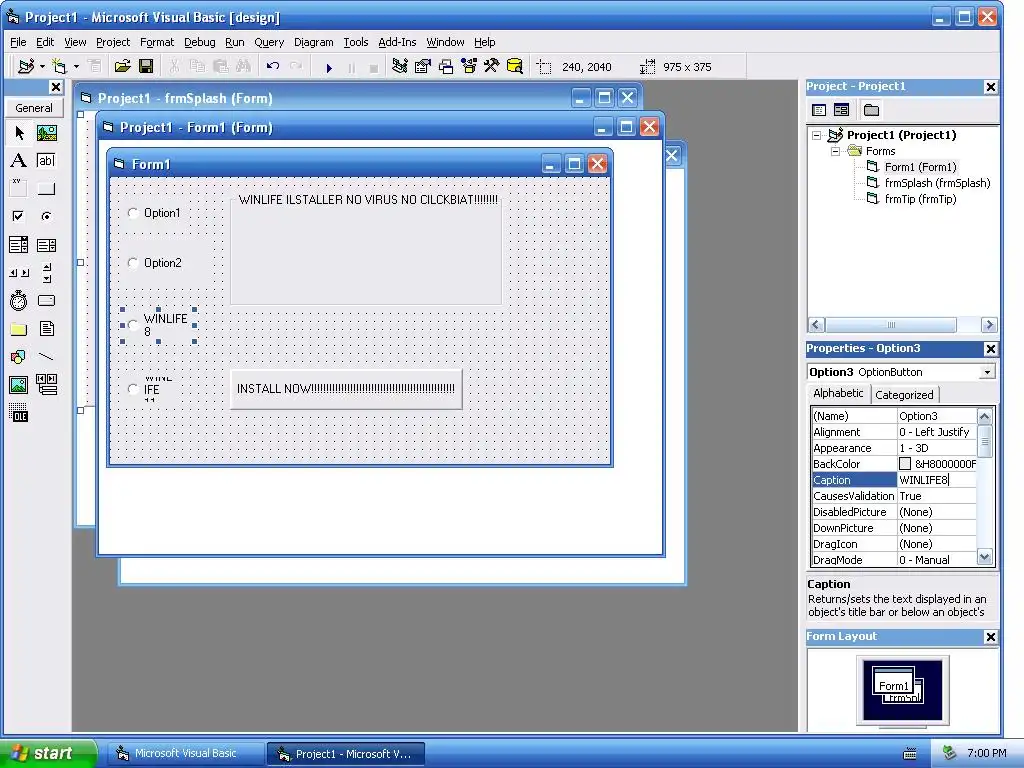Screen dimensions: 1024x768
Task: Click the Start (run) play icon
Action: click(329, 67)
